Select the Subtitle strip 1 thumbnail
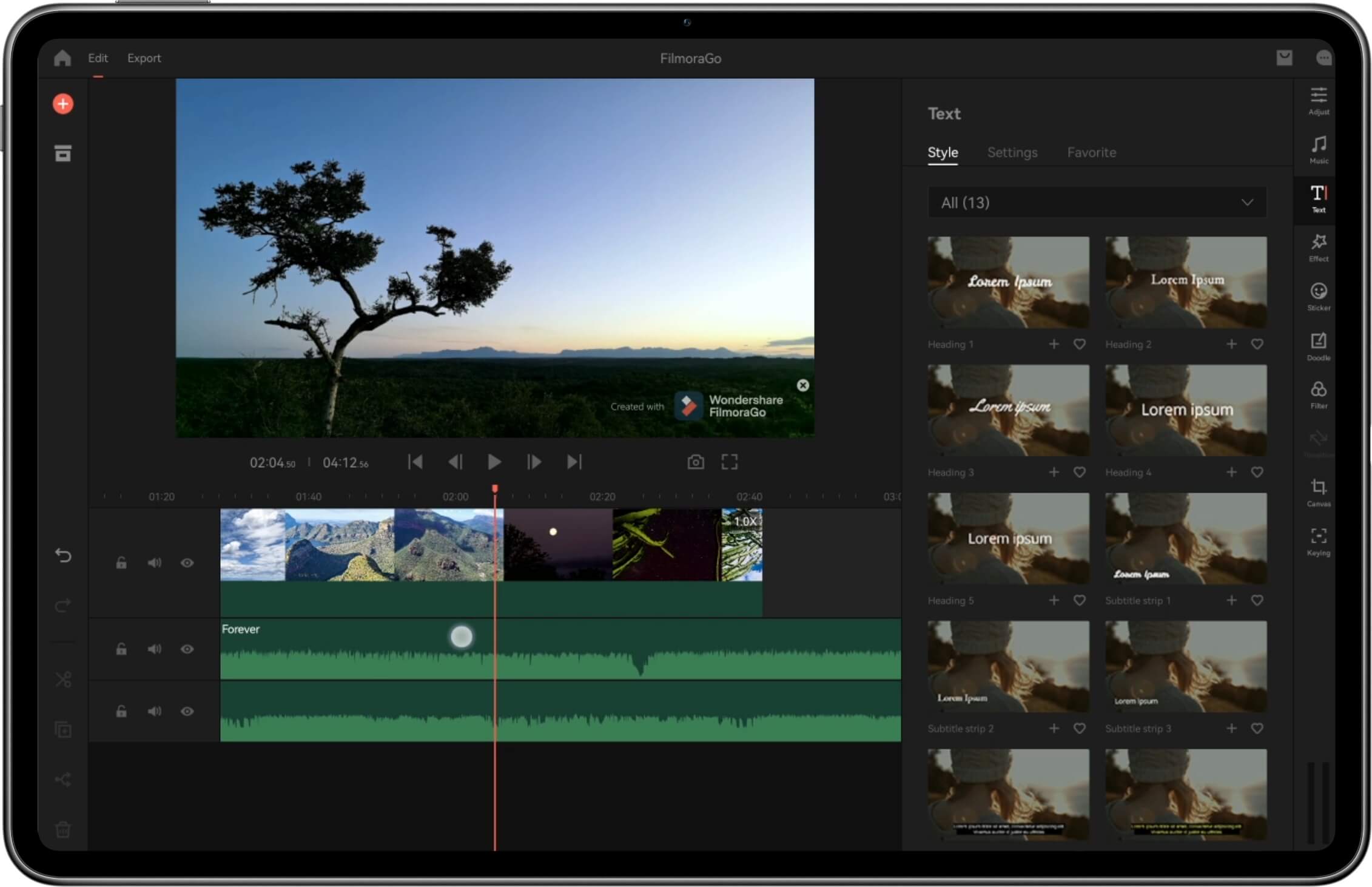This screenshot has width=1372, height=887. pos(1185,538)
